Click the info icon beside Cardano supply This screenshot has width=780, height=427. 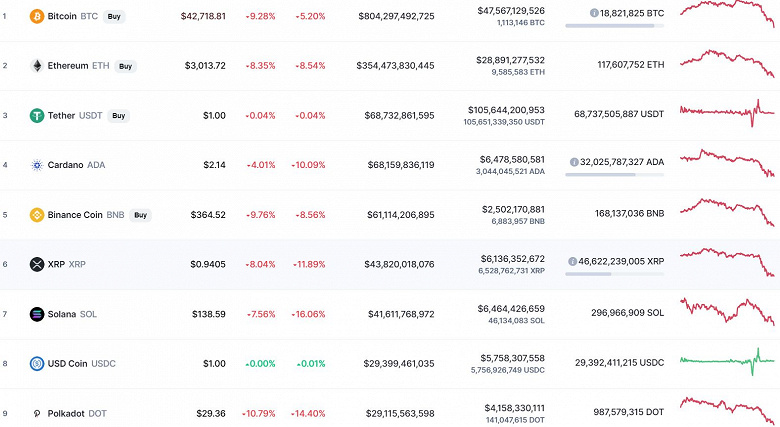click(x=573, y=161)
